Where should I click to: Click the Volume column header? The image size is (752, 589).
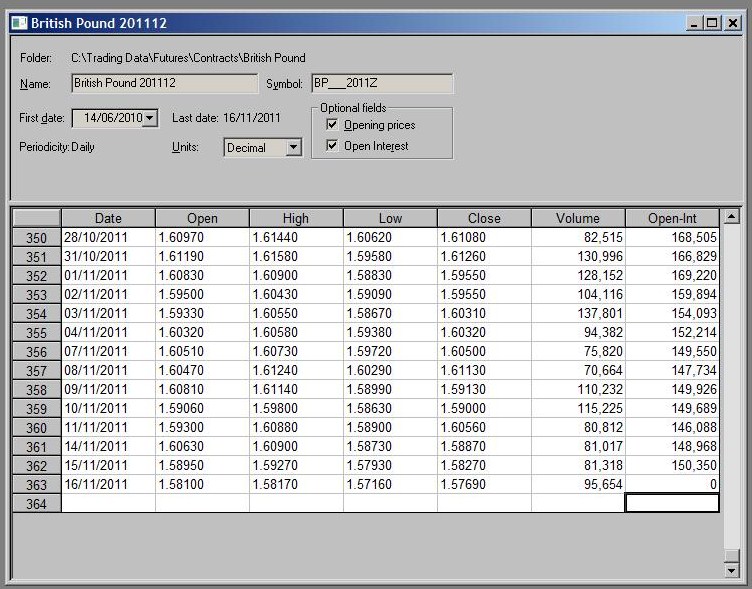coord(577,218)
